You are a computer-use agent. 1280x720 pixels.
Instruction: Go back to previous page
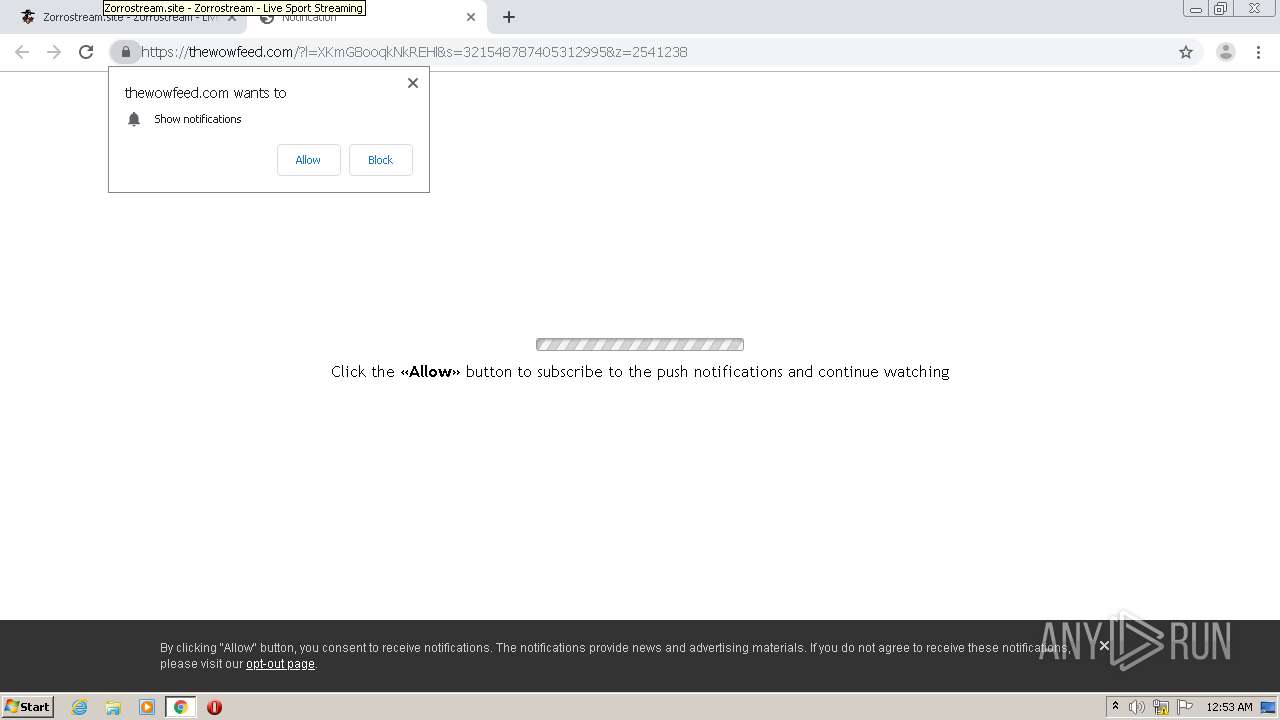tap(22, 52)
